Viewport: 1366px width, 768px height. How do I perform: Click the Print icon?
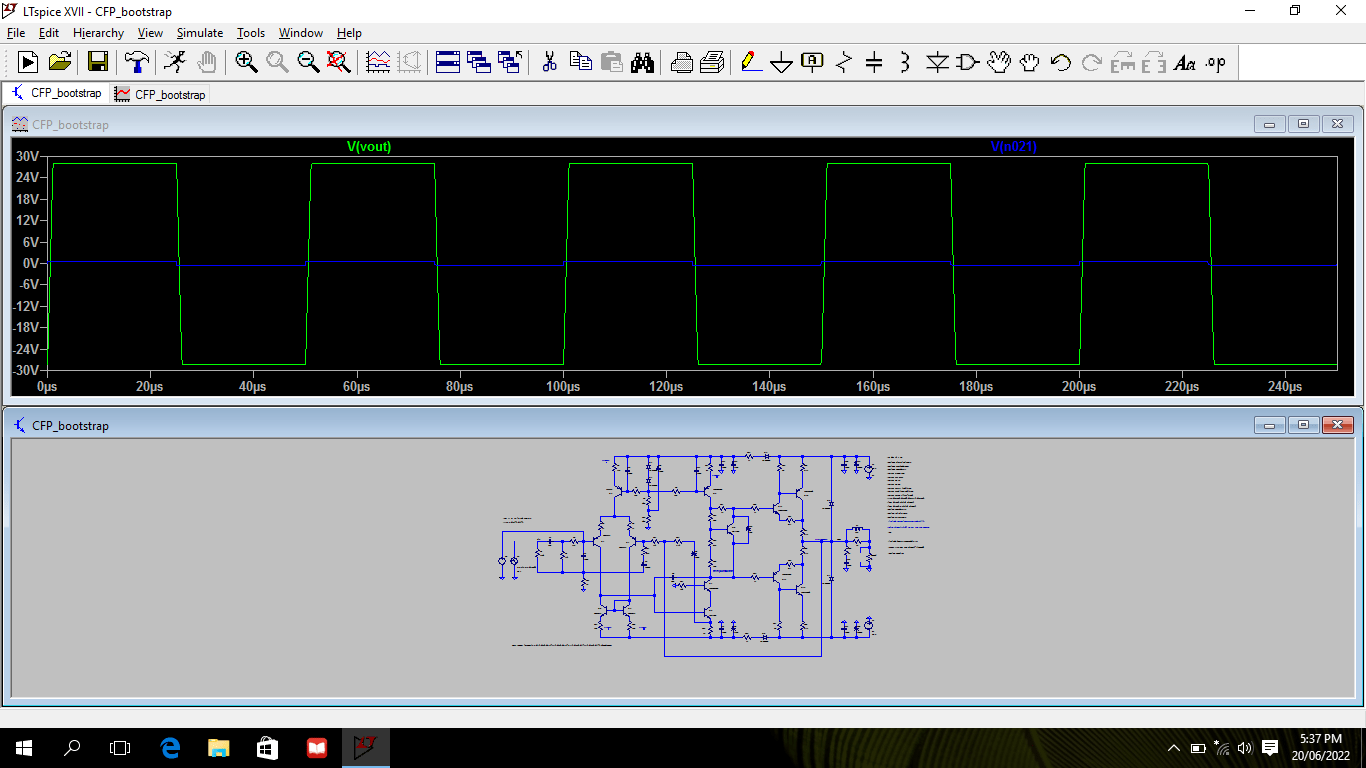coord(712,62)
